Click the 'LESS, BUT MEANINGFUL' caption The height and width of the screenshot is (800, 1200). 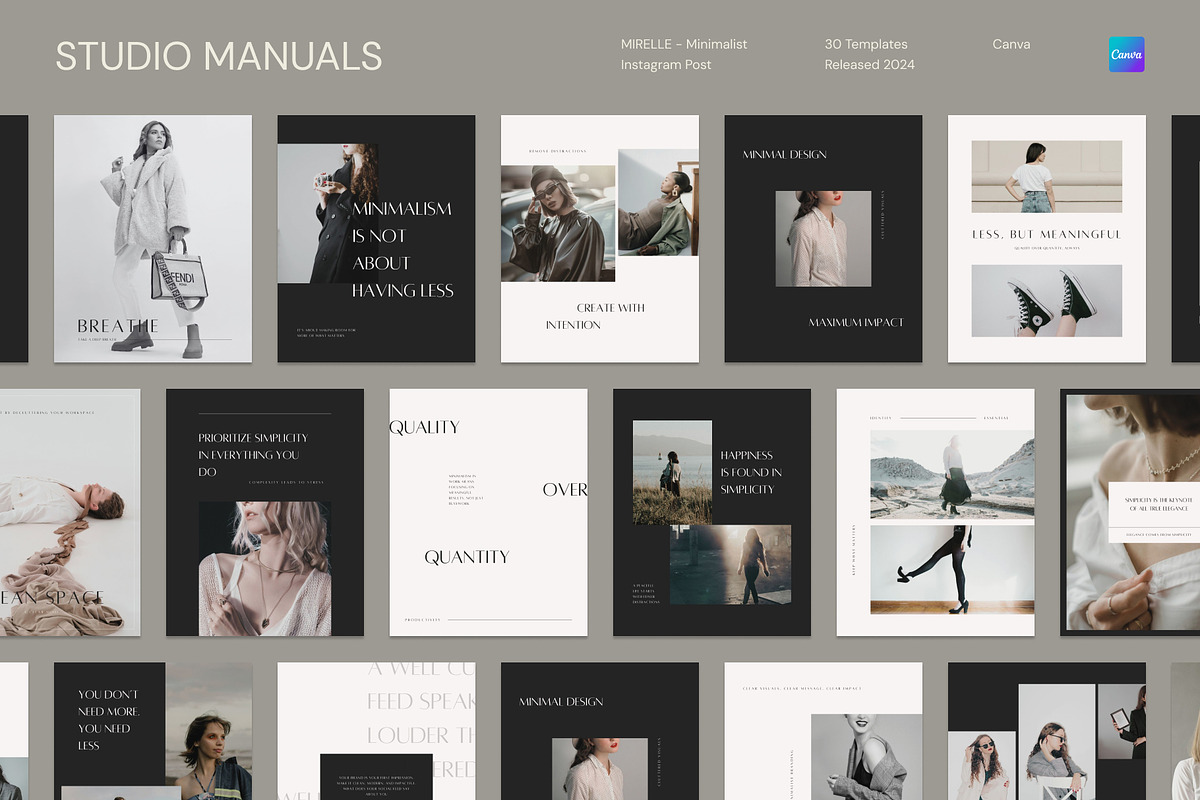click(1047, 235)
